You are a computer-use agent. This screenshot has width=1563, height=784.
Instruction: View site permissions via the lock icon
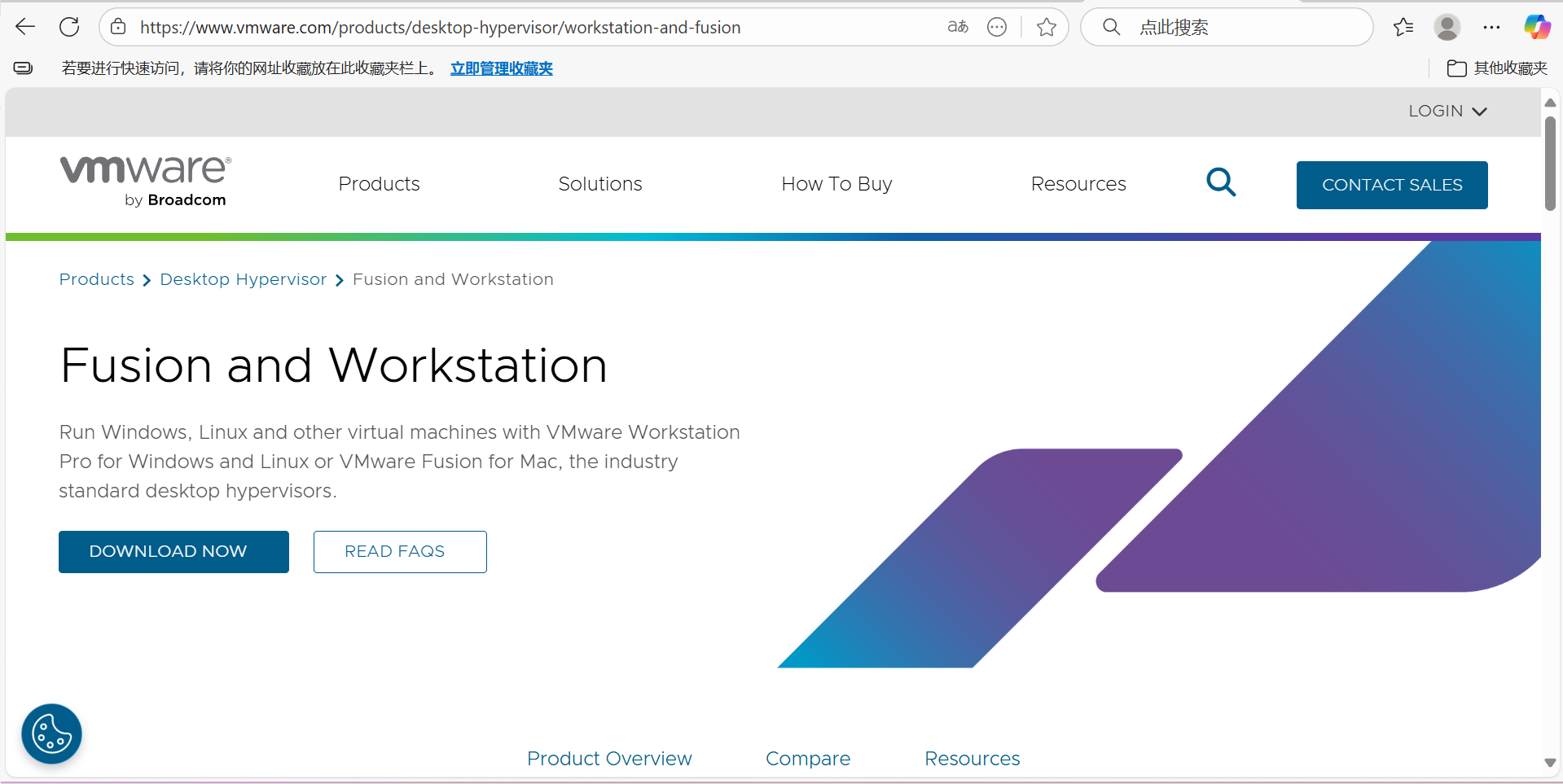point(118,26)
